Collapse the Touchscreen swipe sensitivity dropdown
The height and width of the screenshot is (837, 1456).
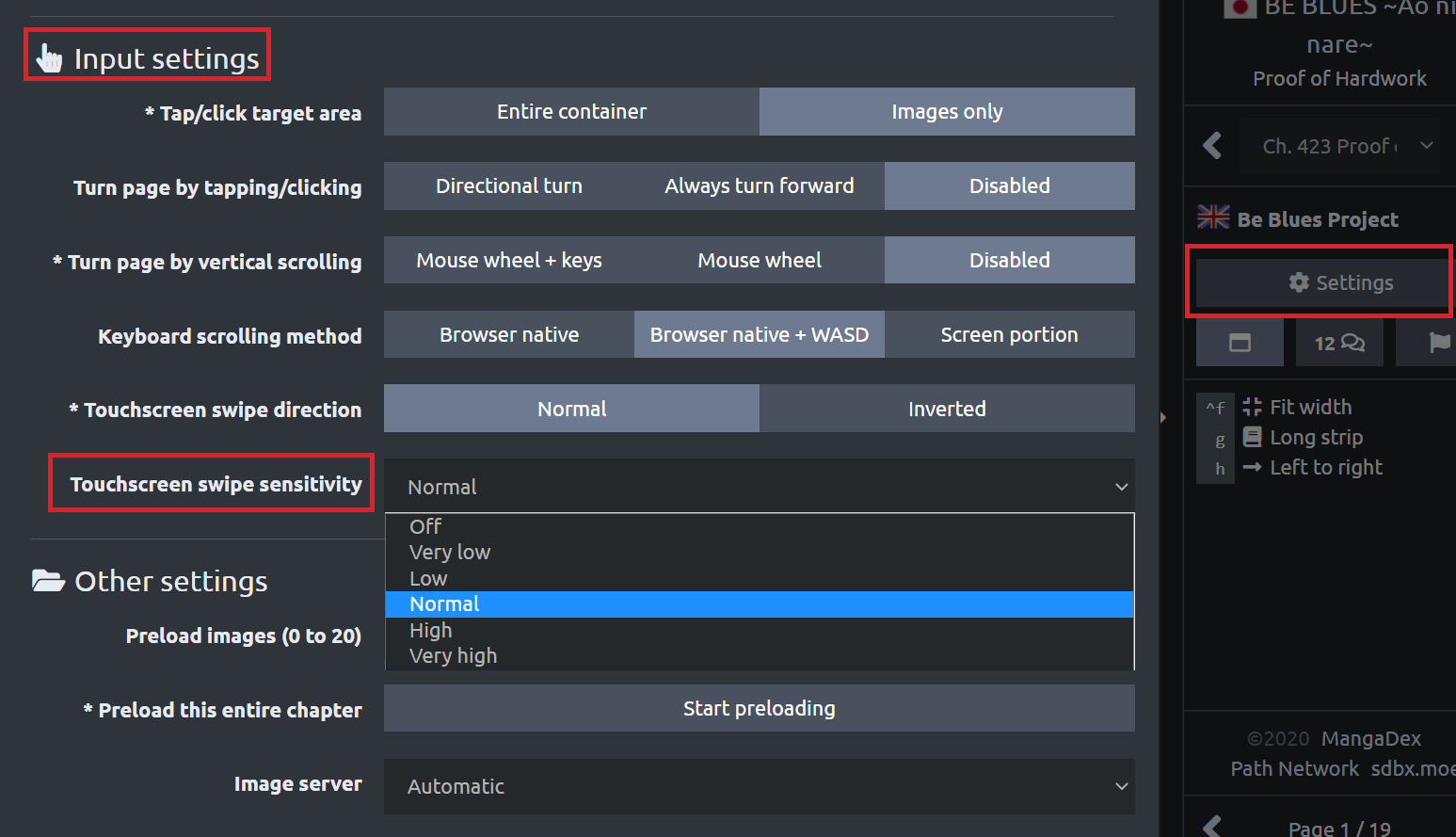tap(759, 487)
